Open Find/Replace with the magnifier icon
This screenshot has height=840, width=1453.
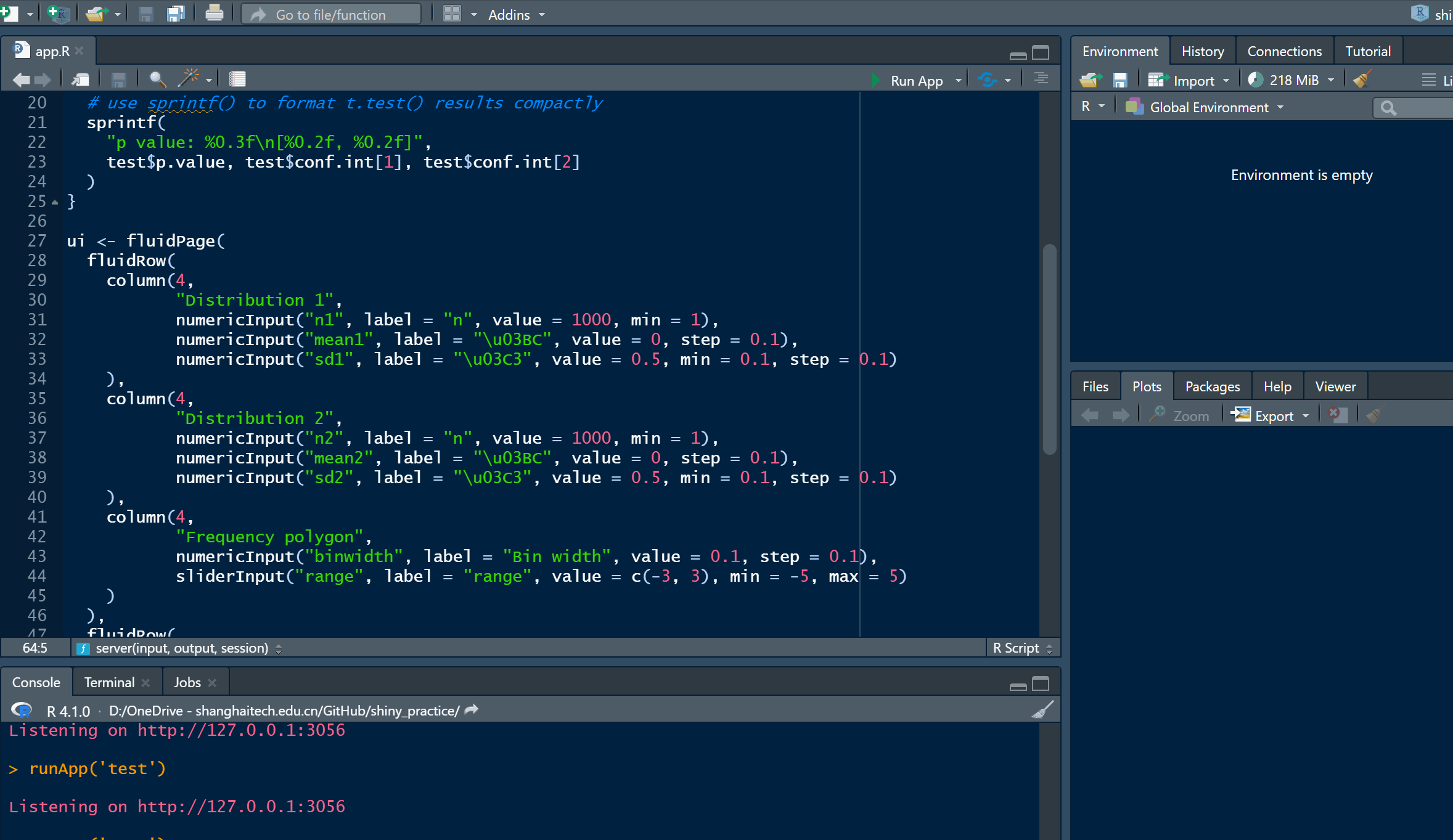(x=157, y=80)
